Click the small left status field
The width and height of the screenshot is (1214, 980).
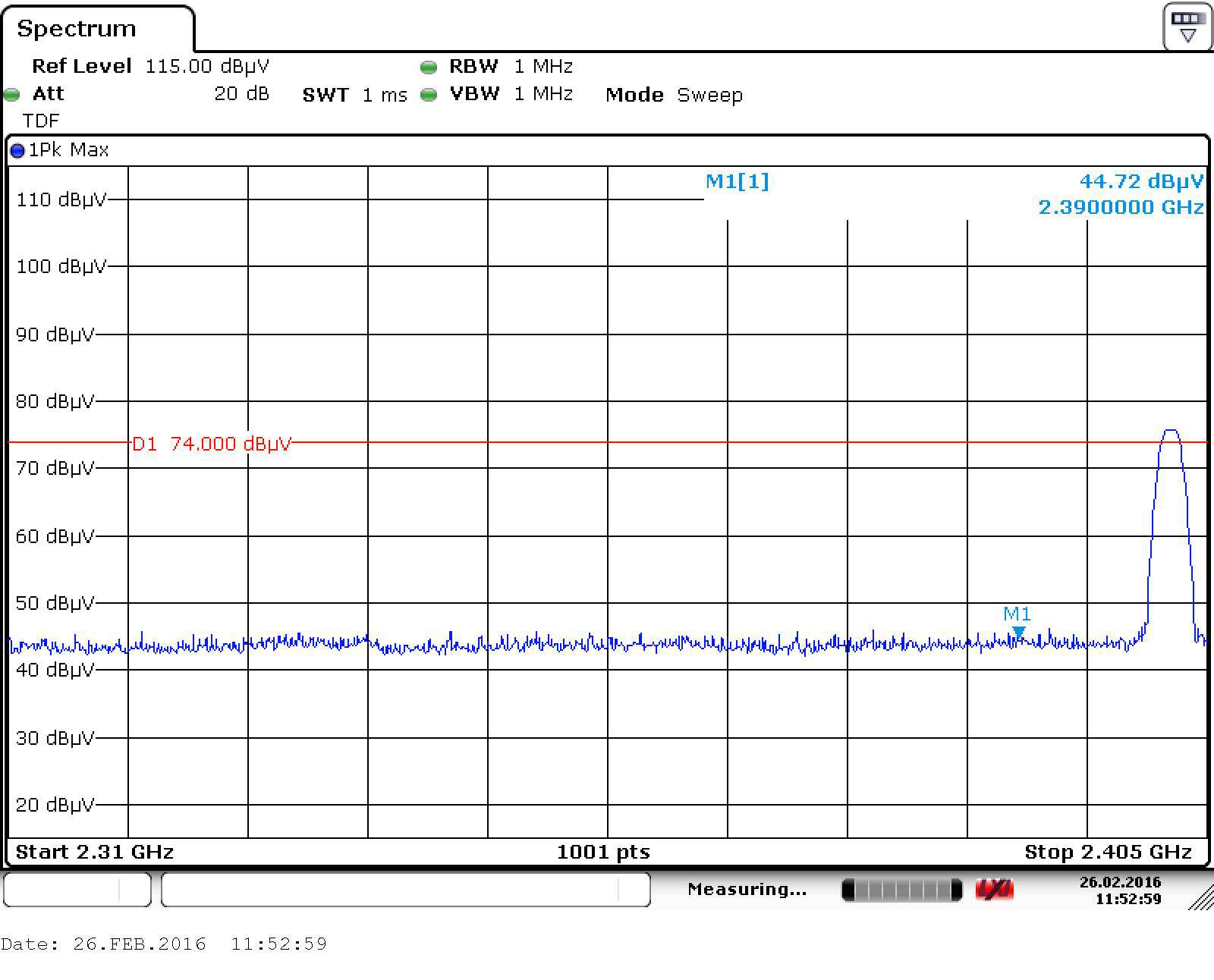click(x=77, y=889)
